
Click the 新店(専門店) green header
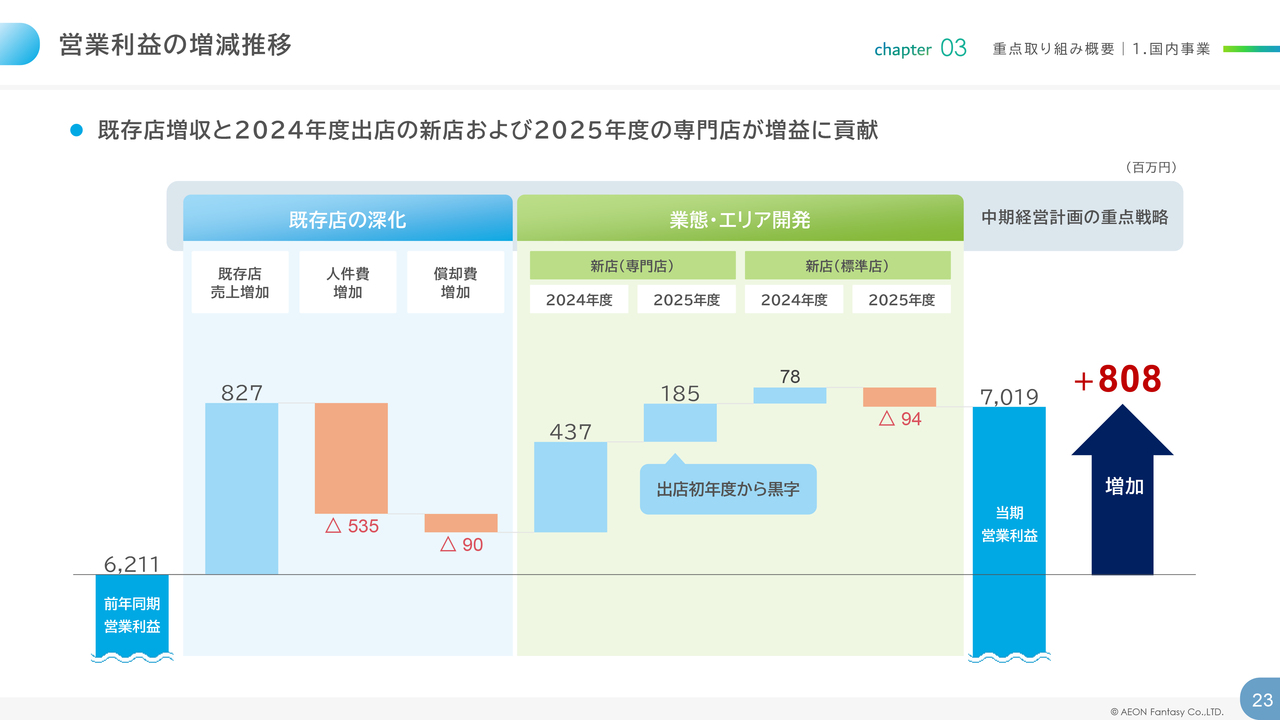(632, 266)
